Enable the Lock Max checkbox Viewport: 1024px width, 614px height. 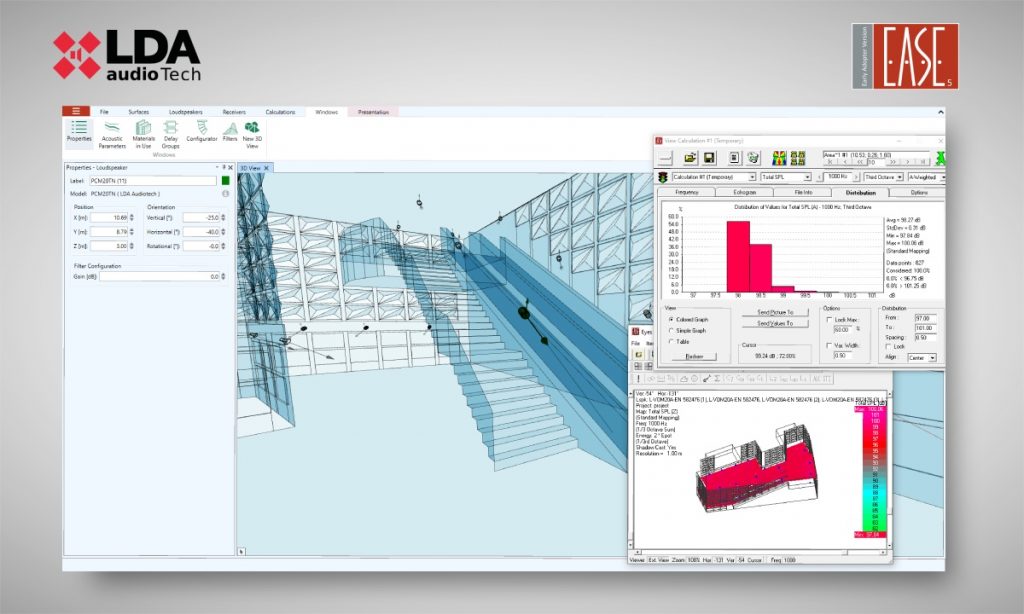click(x=829, y=319)
